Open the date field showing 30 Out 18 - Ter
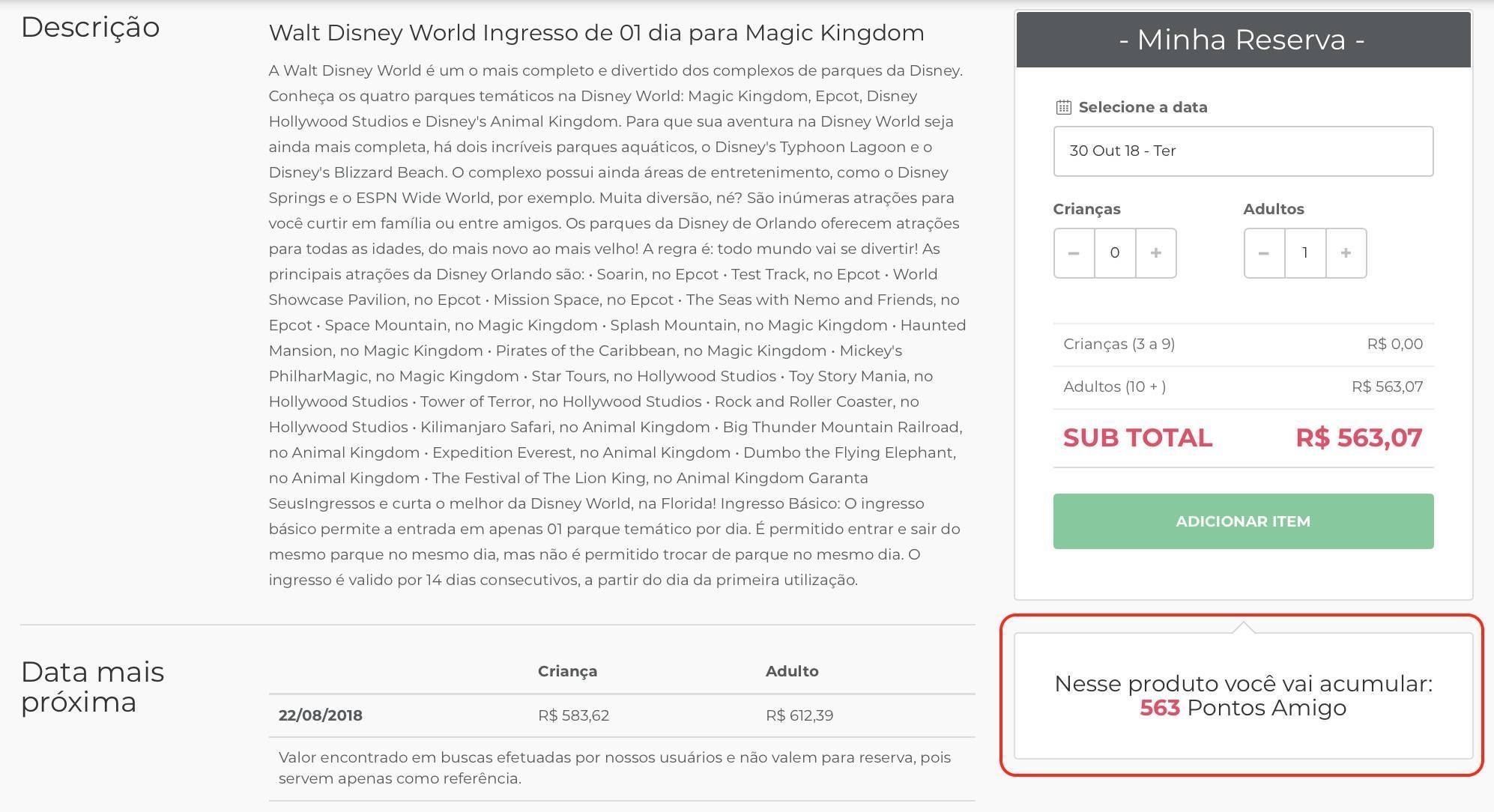 point(1243,151)
